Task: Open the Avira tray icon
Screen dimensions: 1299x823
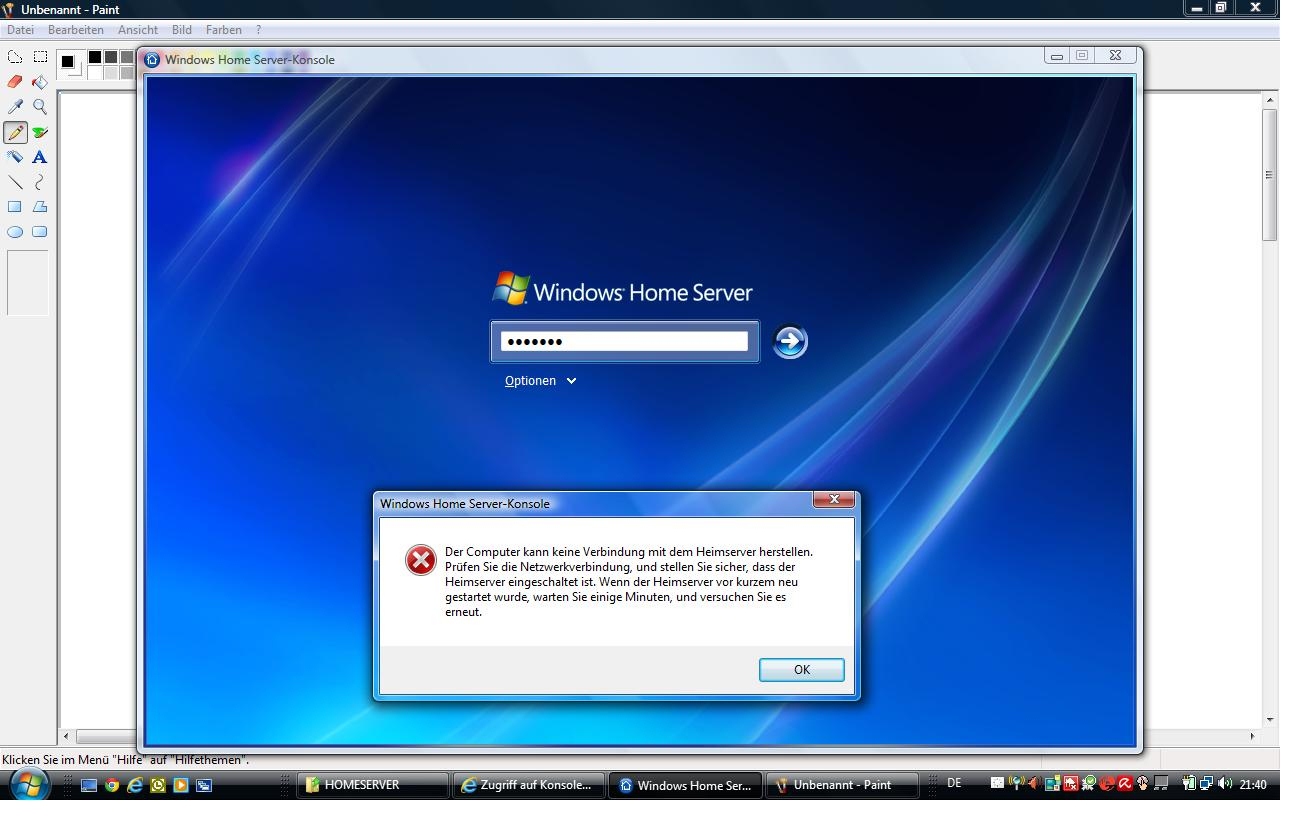Action: tap(1126, 784)
